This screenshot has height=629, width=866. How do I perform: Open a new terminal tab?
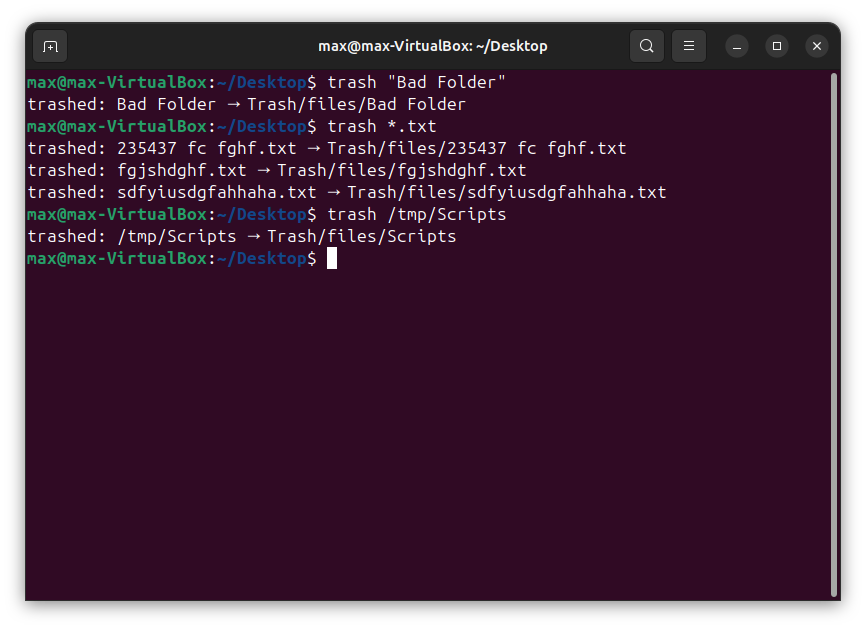coord(50,46)
